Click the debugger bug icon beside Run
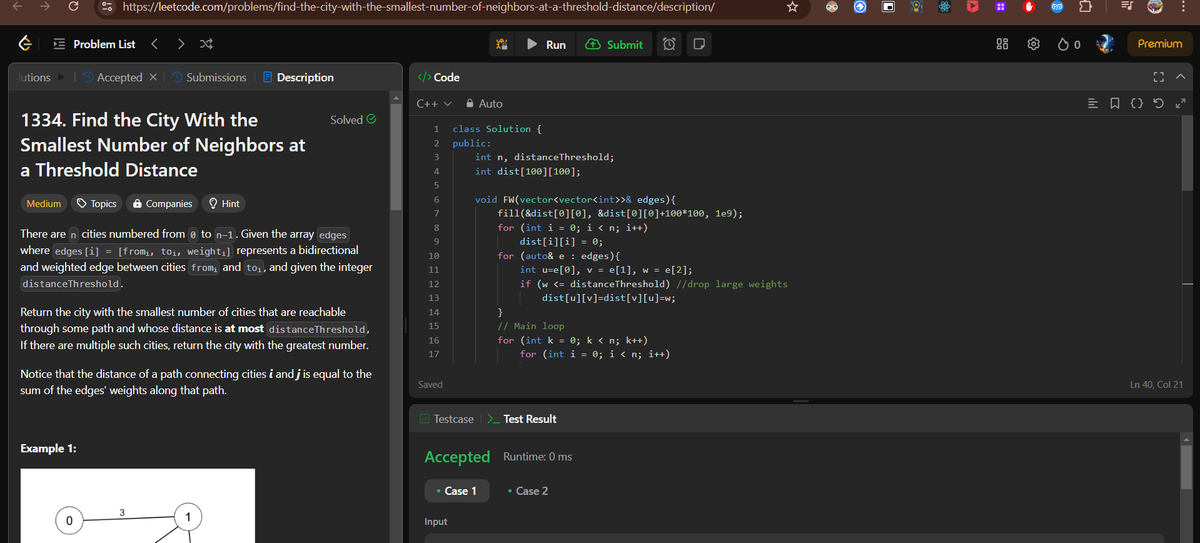This screenshot has width=1200, height=543. 502,44
